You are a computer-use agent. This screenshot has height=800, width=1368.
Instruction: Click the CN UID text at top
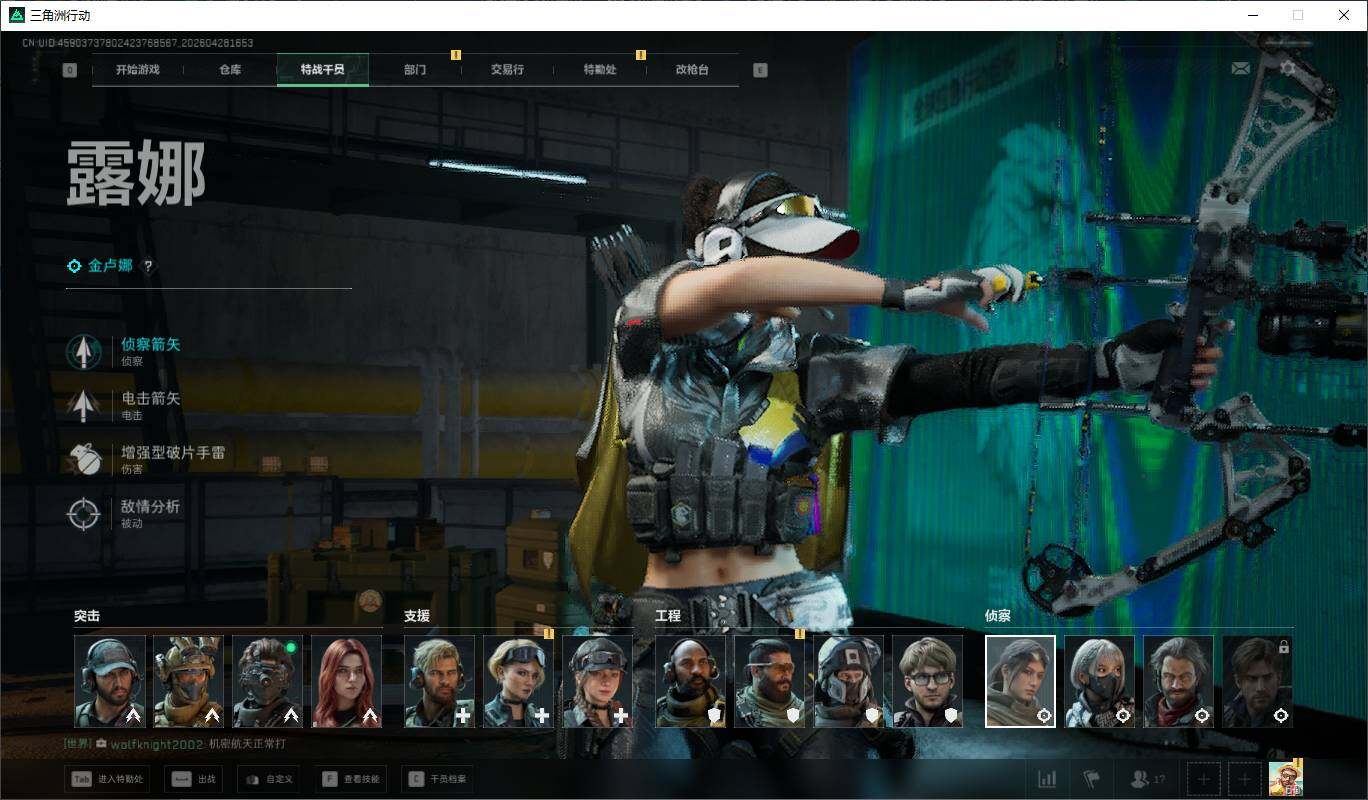click(138, 43)
